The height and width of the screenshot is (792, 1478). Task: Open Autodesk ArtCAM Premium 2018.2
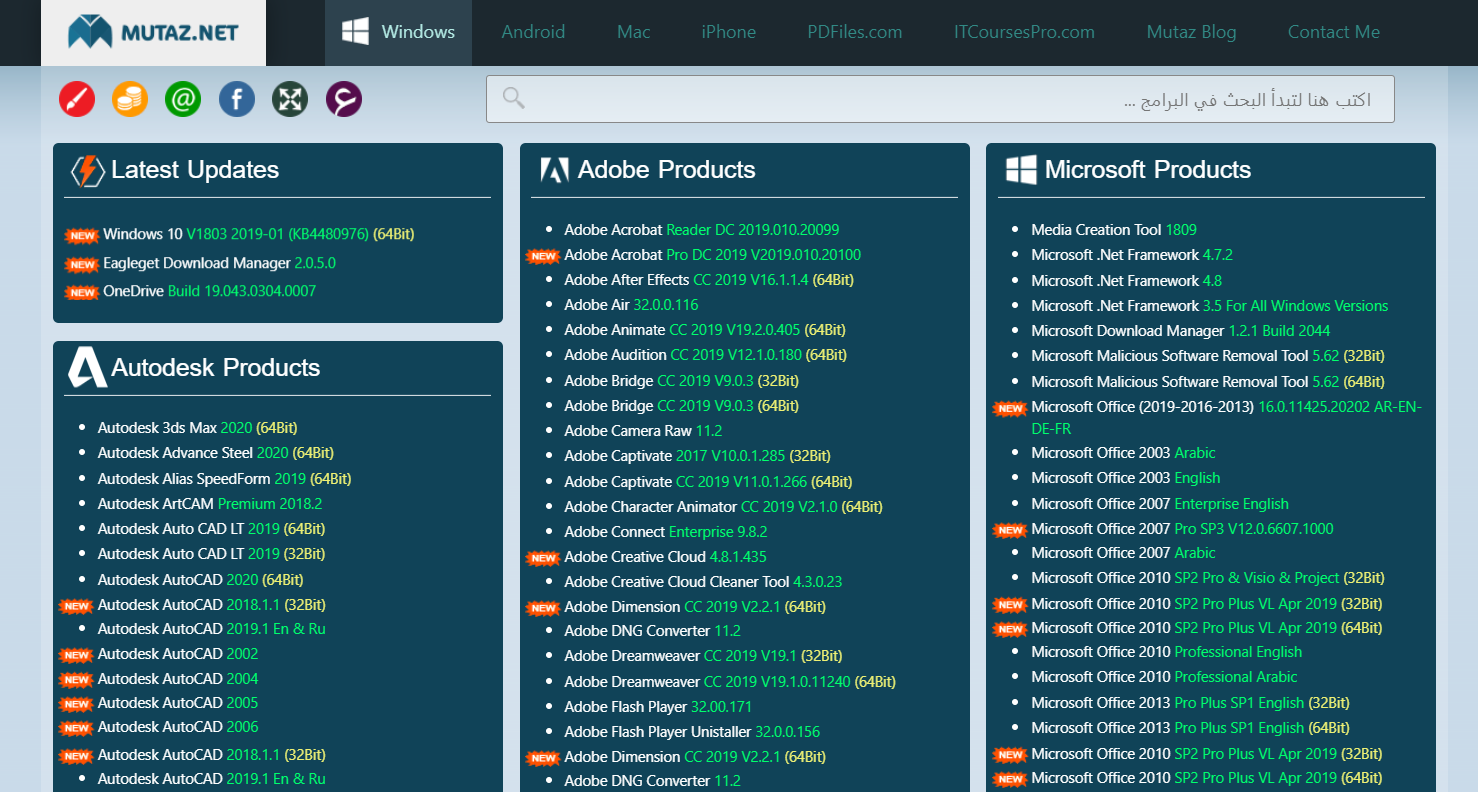coord(209,504)
